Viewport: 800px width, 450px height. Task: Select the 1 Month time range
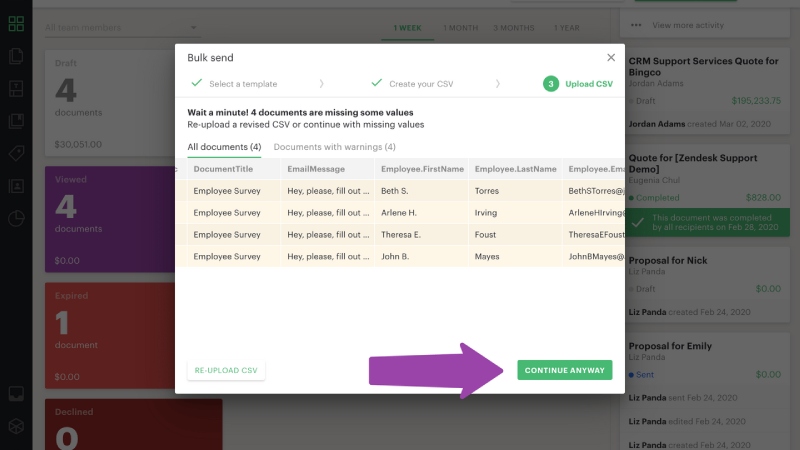459,28
